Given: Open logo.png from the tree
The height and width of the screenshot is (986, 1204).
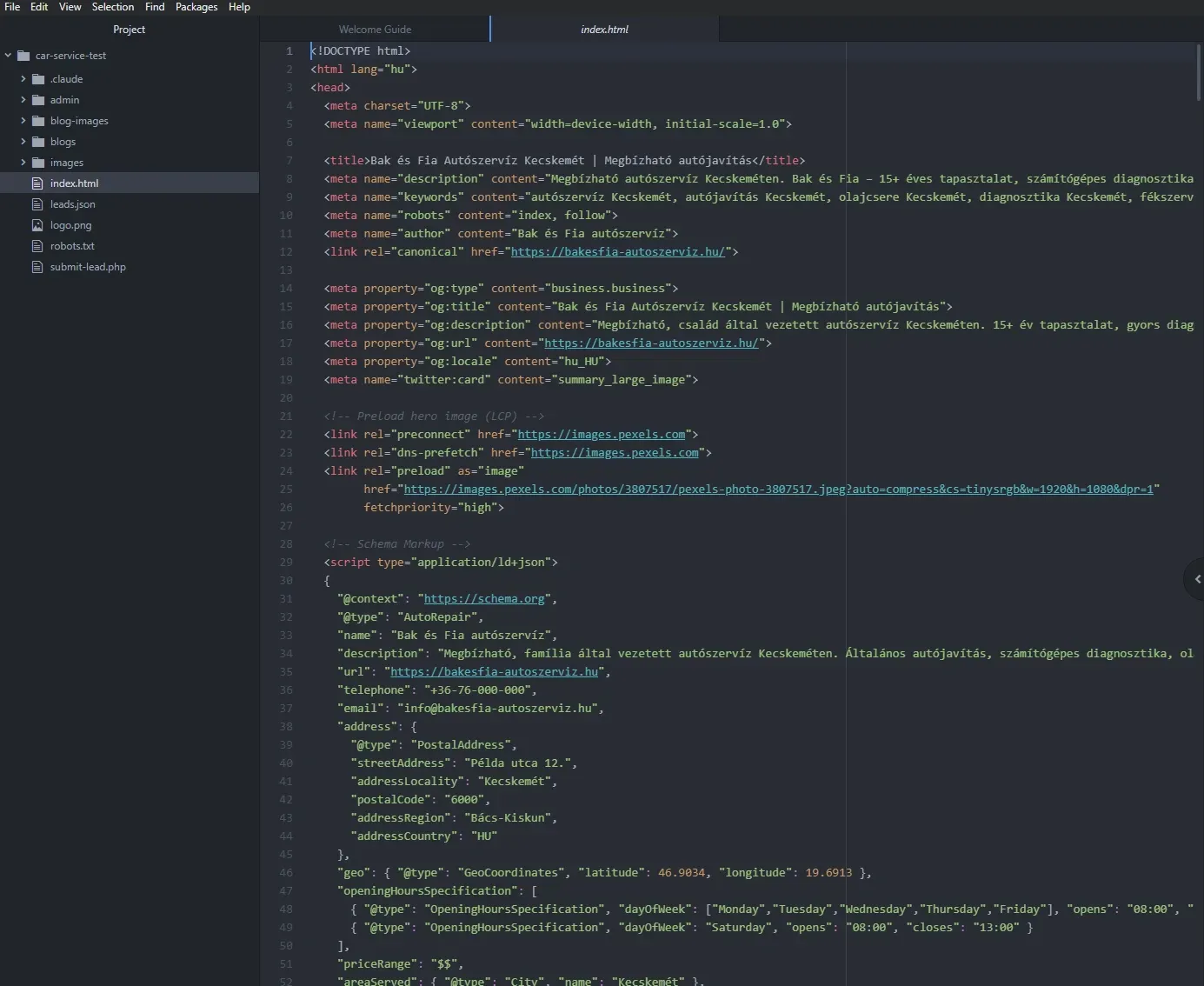Looking at the screenshot, I should (70, 225).
